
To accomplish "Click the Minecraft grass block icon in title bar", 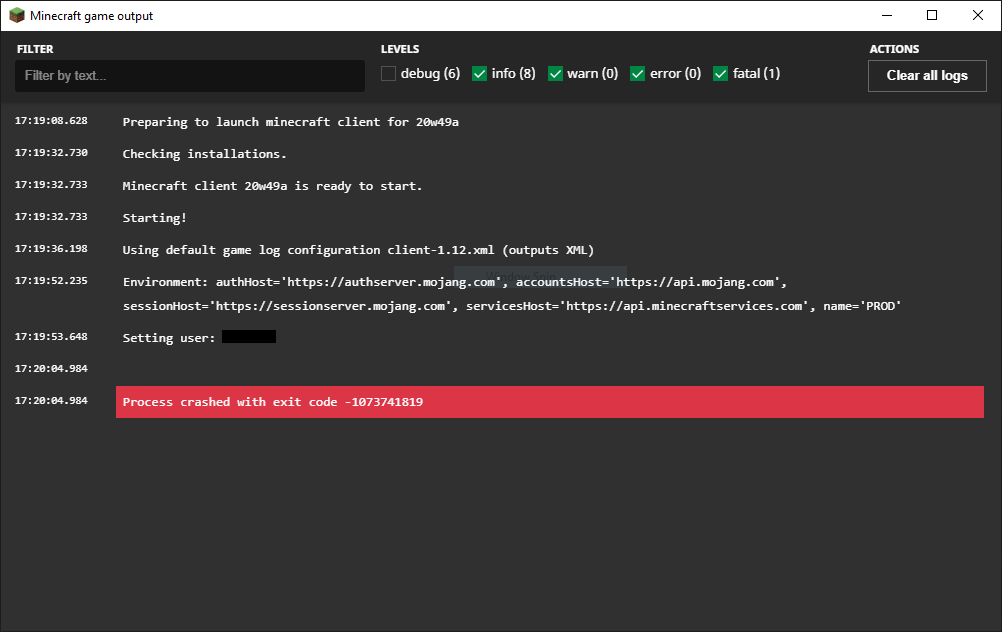I will tap(17, 15).
